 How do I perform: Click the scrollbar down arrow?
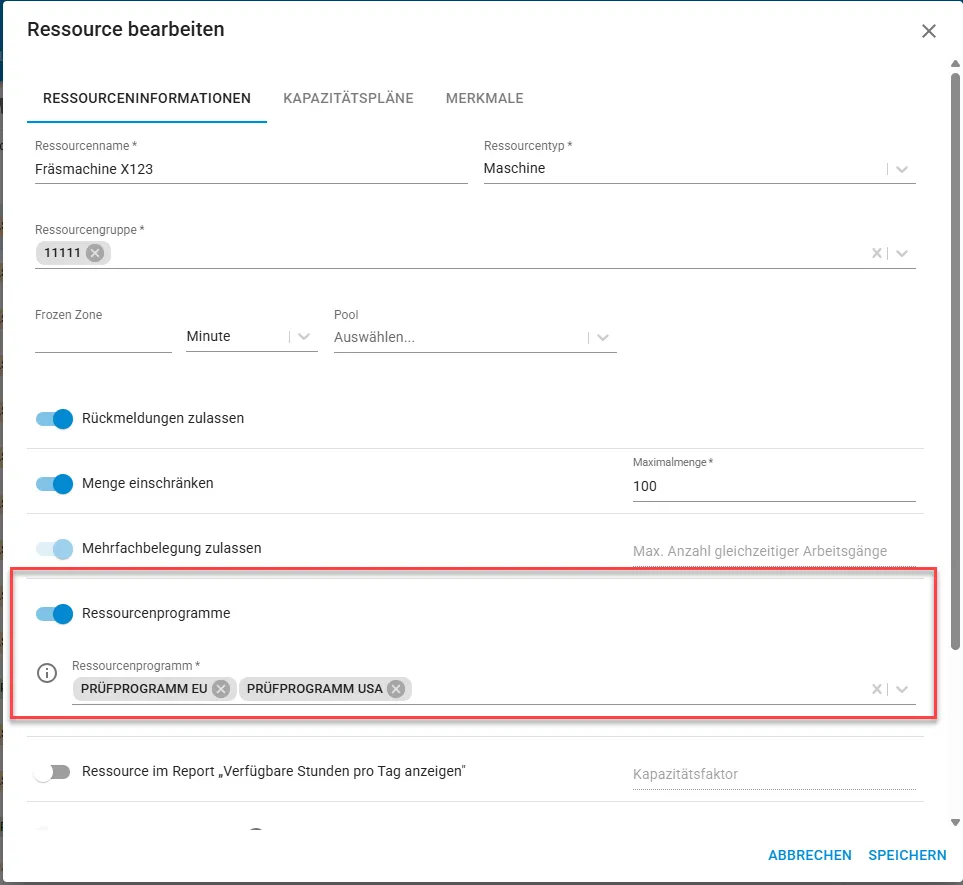(955, 822)
